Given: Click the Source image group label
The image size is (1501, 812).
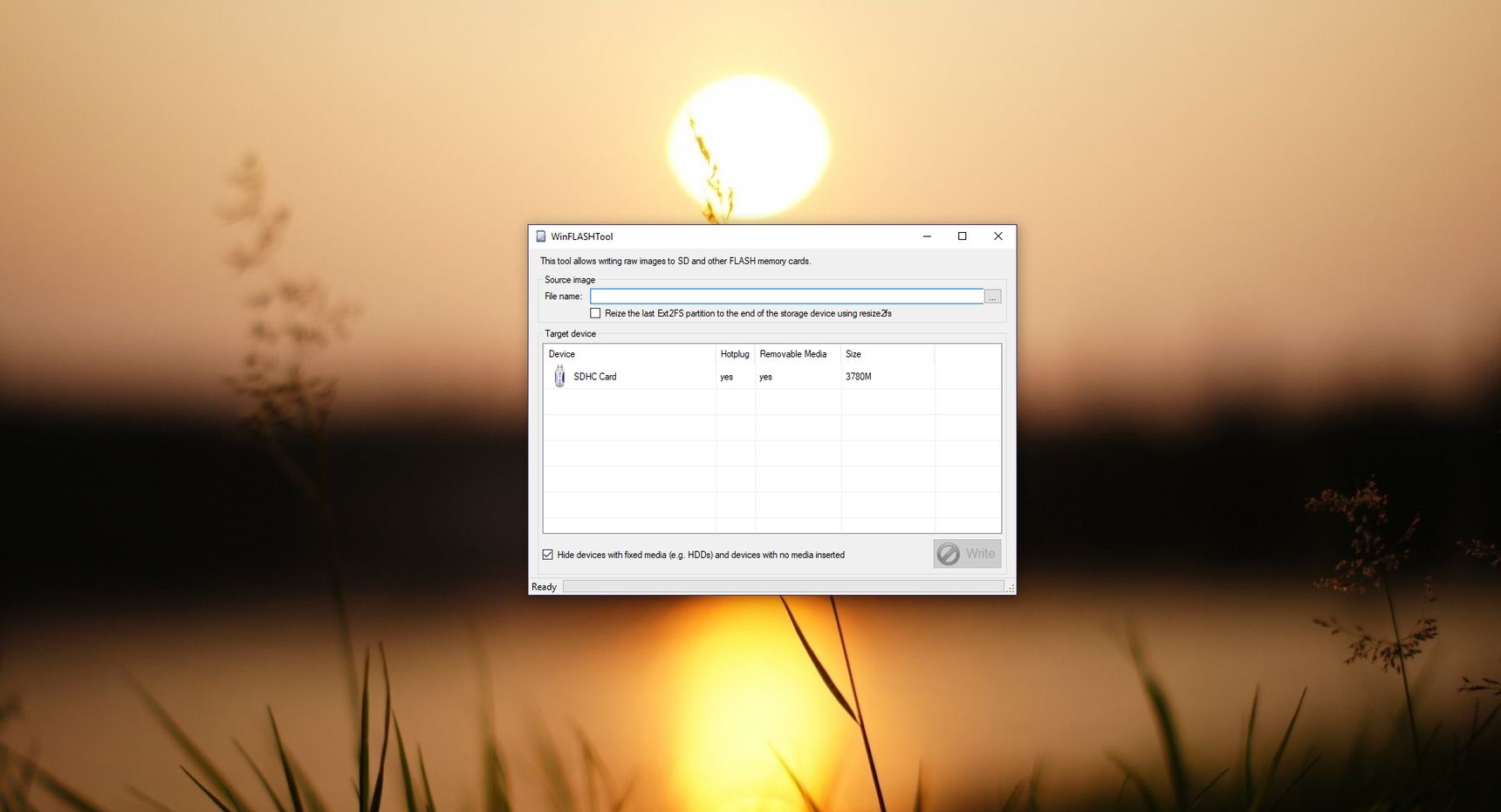Looking at the screenshot, I should click(570, 280).
